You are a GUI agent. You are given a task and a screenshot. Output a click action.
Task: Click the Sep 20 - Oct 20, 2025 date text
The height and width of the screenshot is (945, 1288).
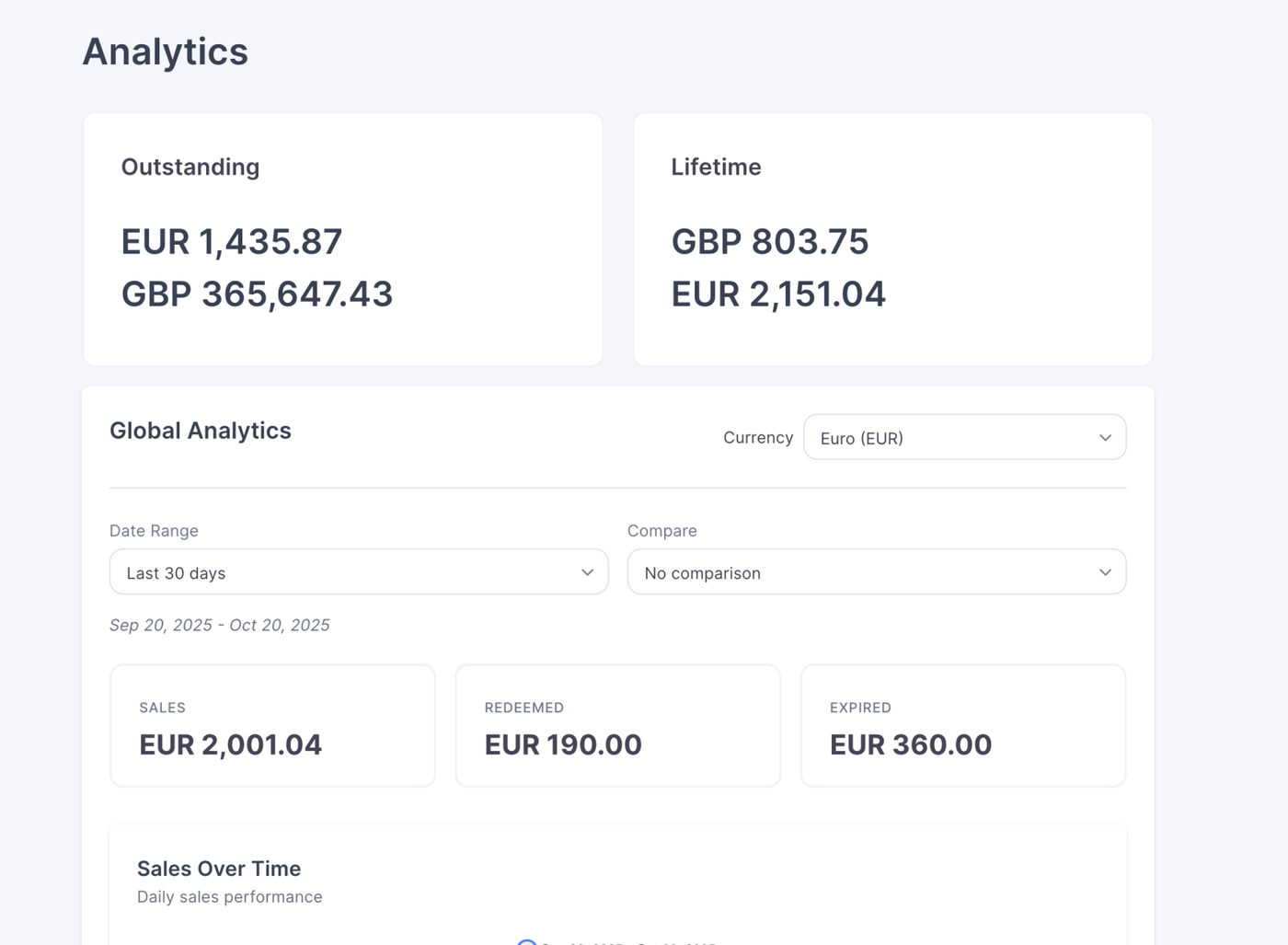pos(219,626)
